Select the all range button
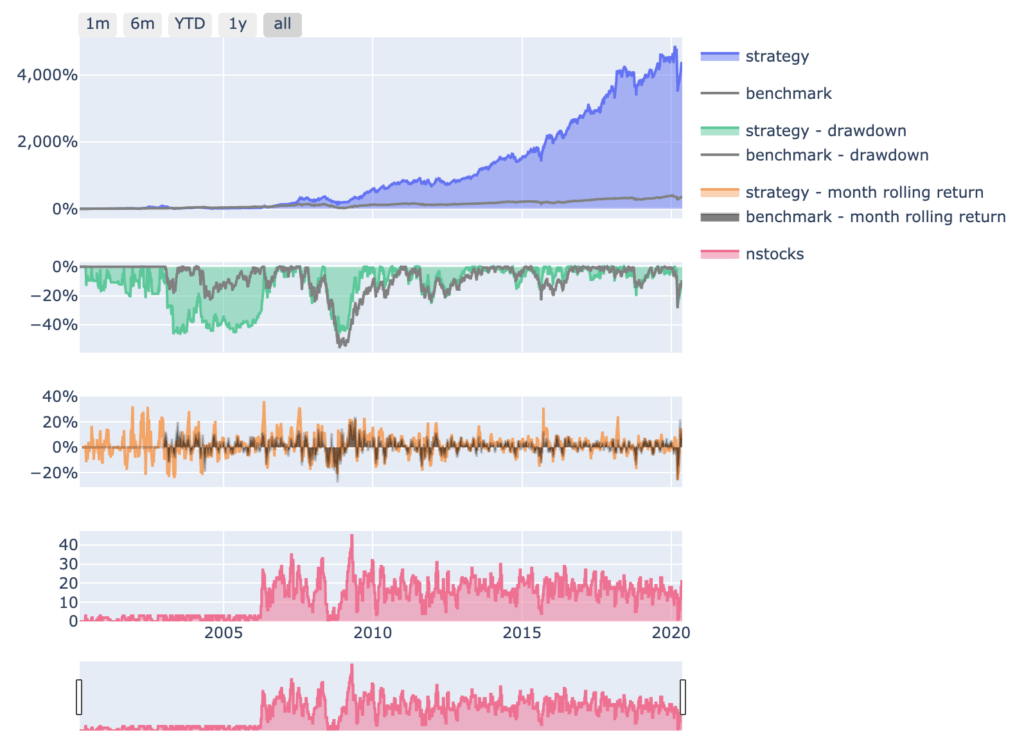This screenshot has height=746, width=1024. coord(282,24)
